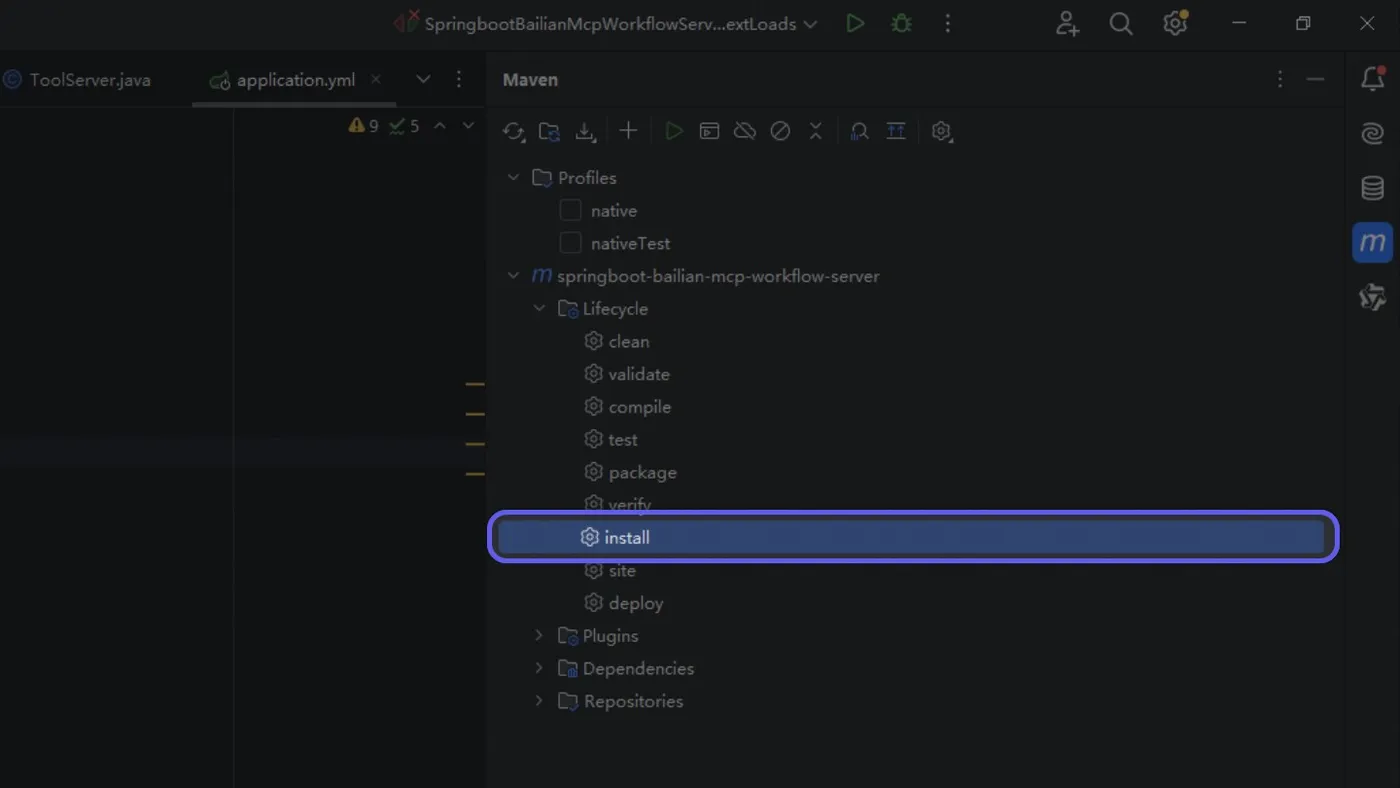Select the install lifecycle goal

coord(913,537)
